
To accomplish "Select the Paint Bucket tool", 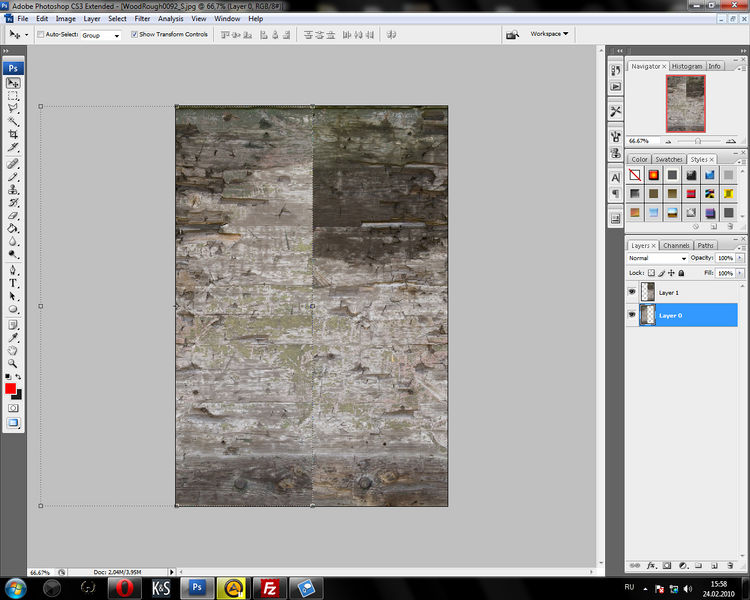I will pyautogui.click(x=13, y=228).
